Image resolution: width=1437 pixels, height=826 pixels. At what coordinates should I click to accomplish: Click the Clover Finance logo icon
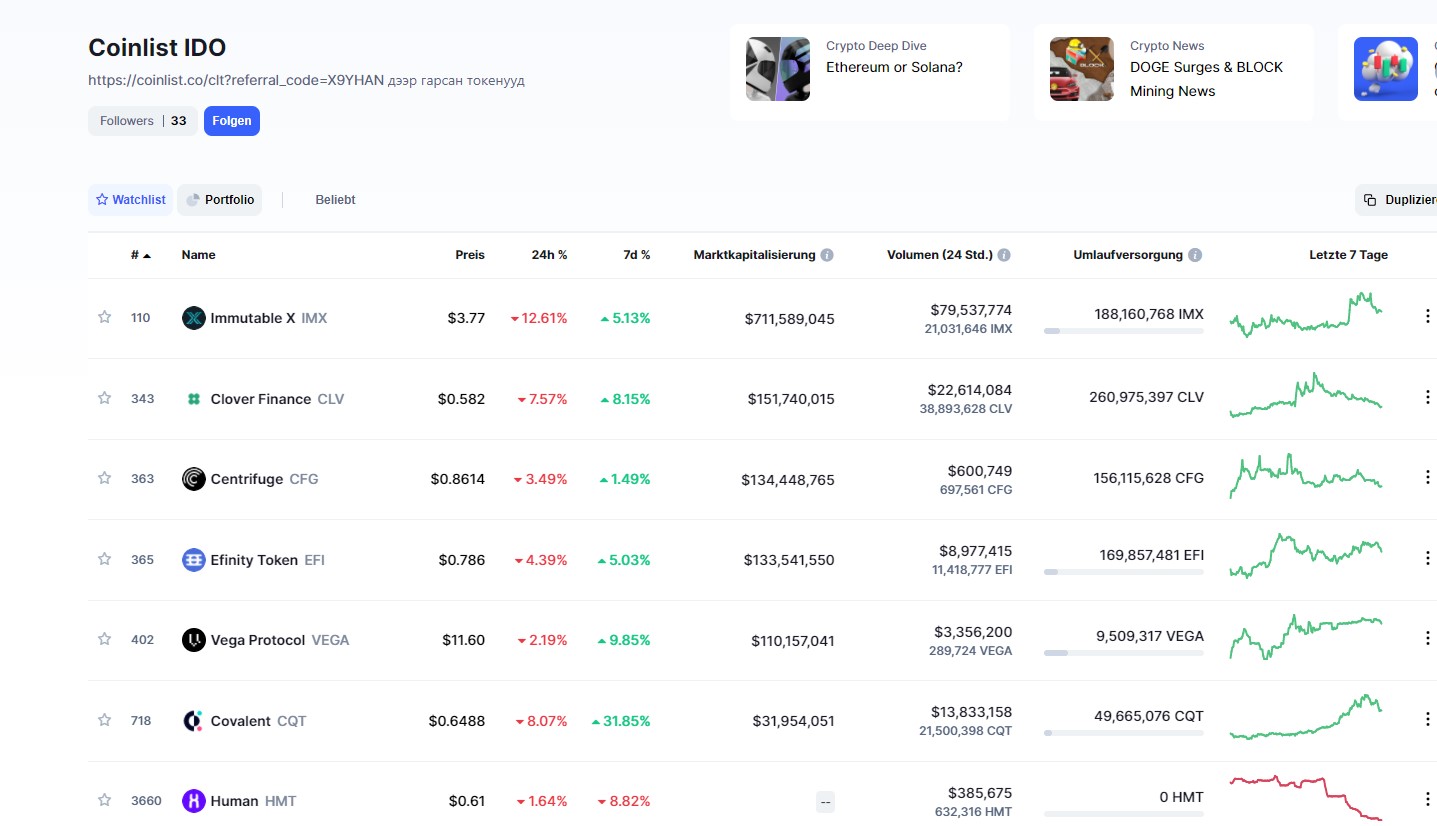(x=194, y=399)
